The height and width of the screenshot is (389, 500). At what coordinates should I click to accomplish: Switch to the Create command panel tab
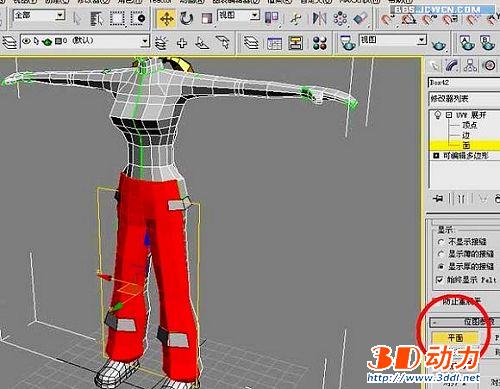point(434,65)
